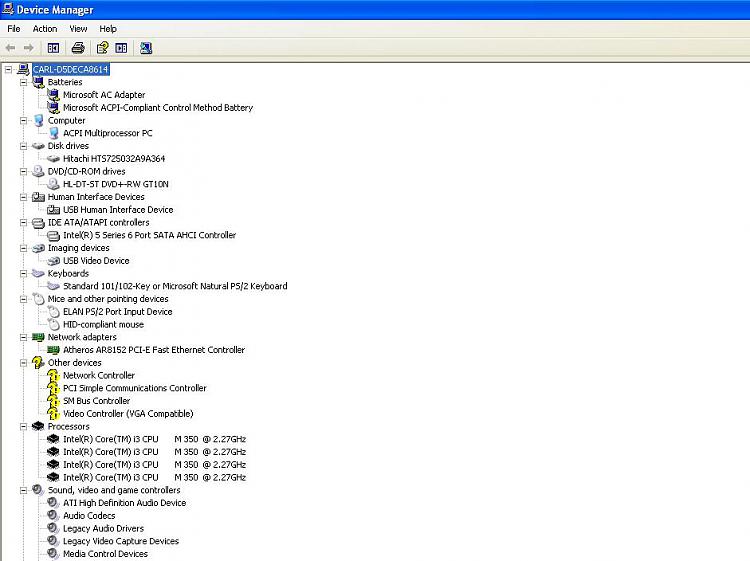The image size is (750, 561).
Task: Click the Legacy Audio Drivers icon
Action: point(54,528)
